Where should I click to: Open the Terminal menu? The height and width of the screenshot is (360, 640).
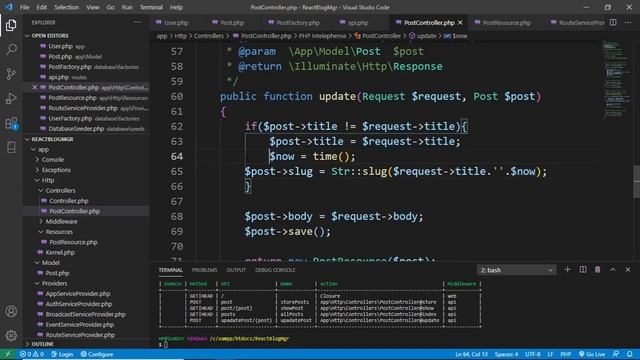click(x=151, y=7)
